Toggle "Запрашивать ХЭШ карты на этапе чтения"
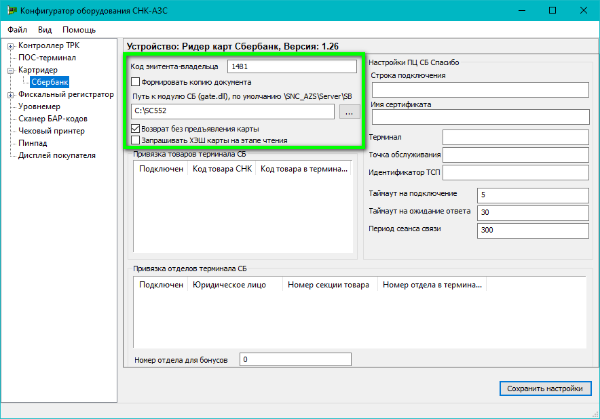600x419 pixels. pos(135,141)
